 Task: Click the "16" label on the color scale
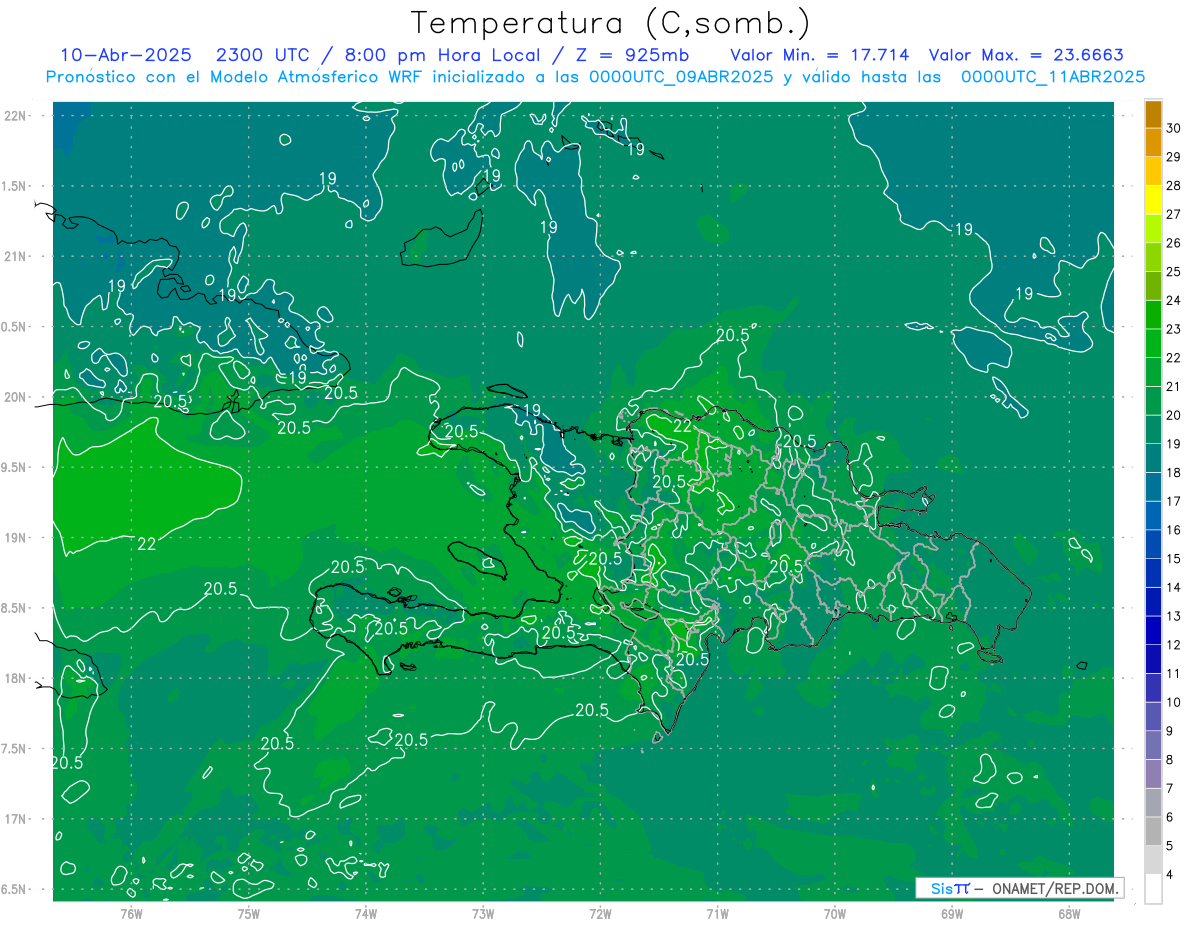tap(1174, 530)
